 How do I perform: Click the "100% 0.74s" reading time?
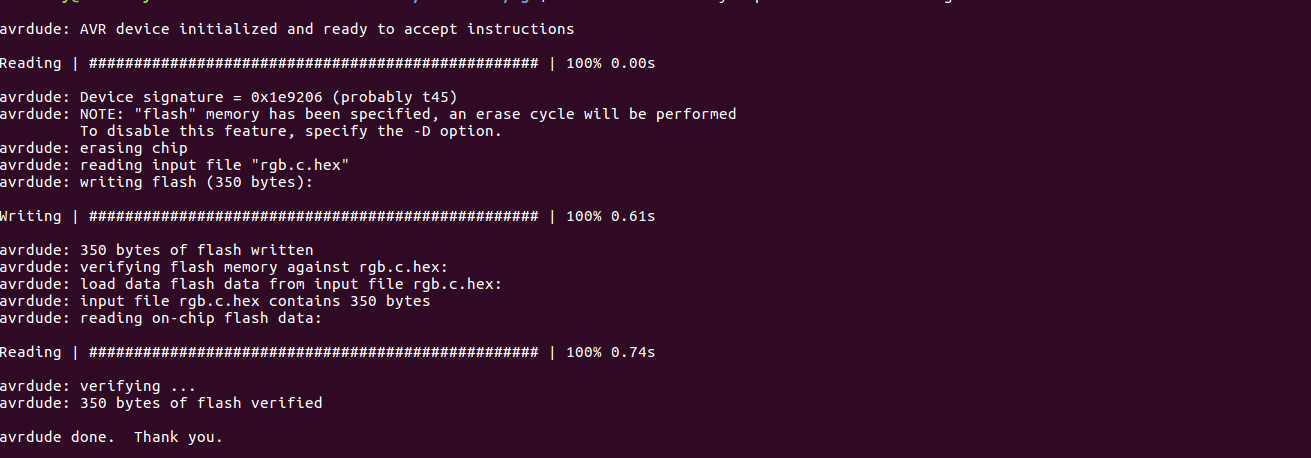(x=610, y=352)
